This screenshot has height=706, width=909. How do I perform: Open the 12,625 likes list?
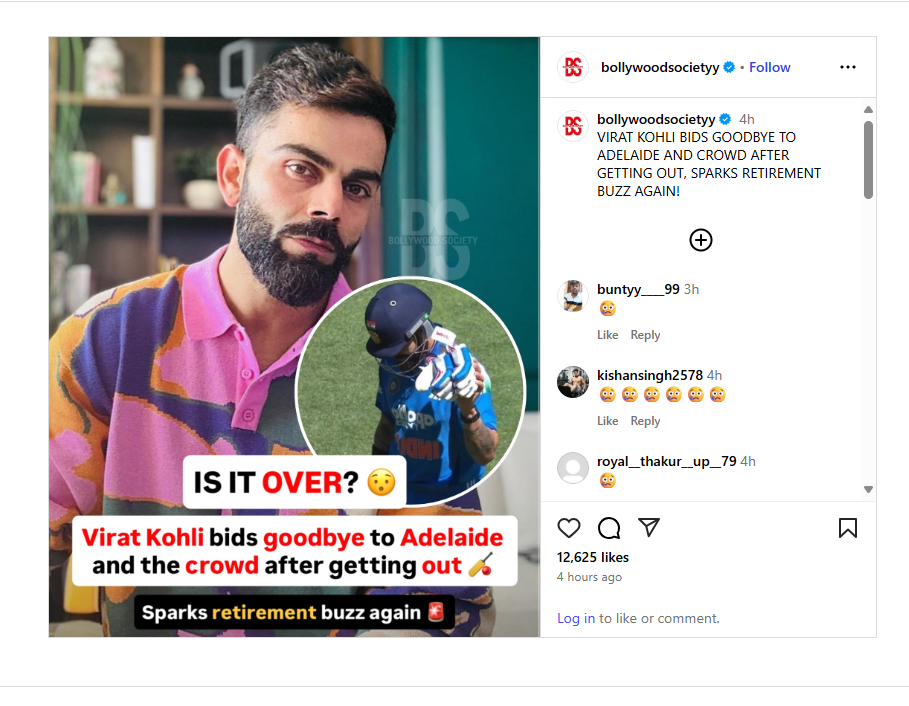(592, 558)
